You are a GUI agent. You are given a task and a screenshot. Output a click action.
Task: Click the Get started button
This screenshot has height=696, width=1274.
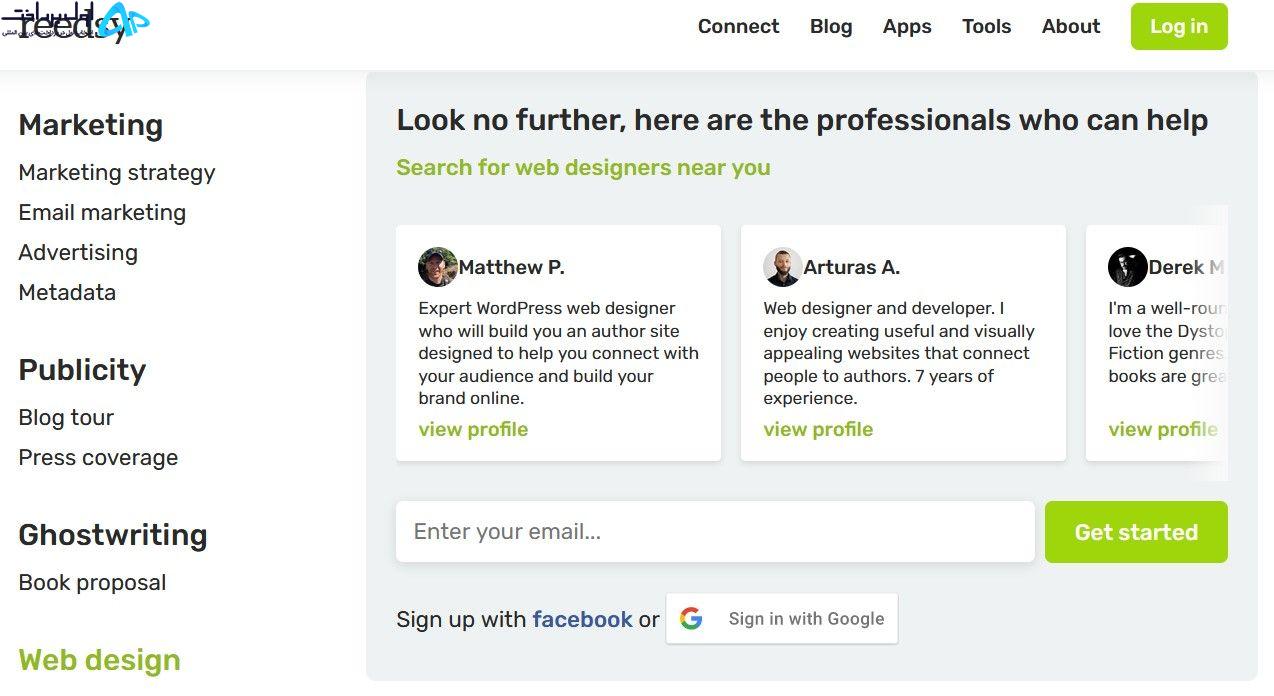pyautogui.click(x=1136, y=532)
